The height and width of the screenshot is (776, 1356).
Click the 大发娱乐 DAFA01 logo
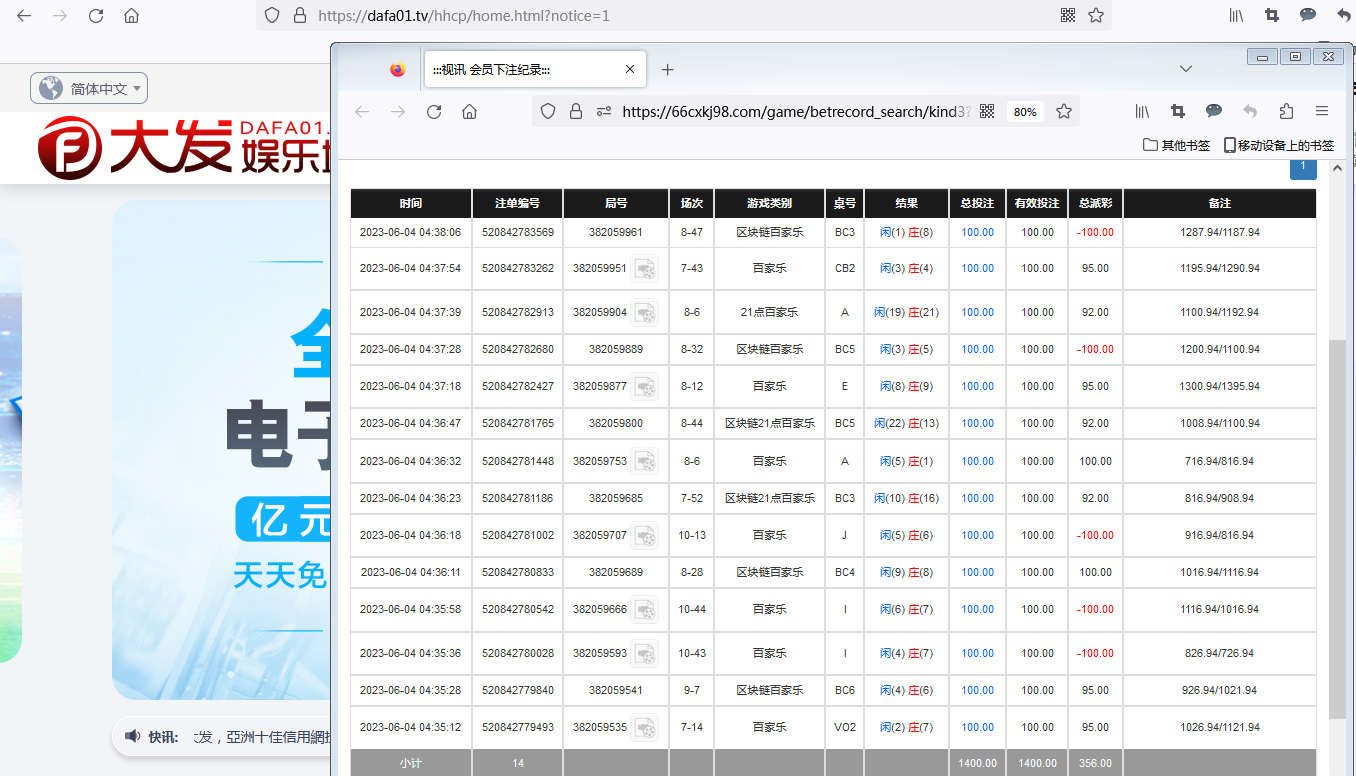185,150
